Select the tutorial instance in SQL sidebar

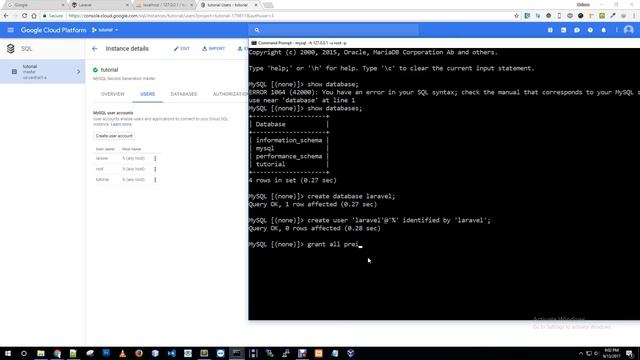point(42,72)
